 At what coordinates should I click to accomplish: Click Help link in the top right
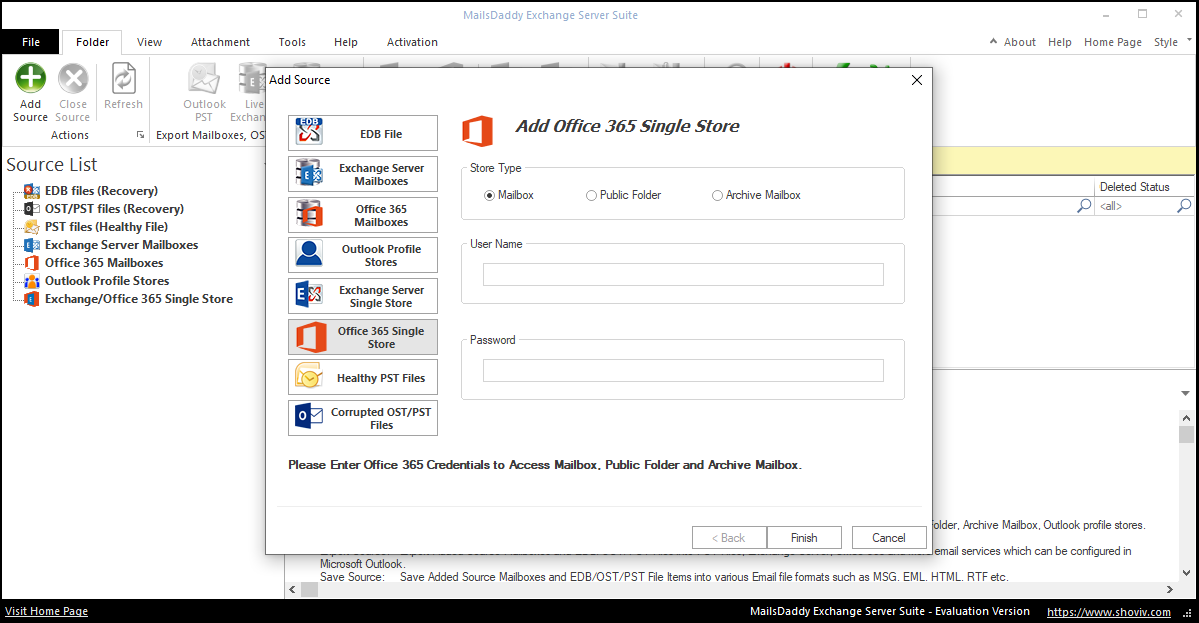point(1059,42)
